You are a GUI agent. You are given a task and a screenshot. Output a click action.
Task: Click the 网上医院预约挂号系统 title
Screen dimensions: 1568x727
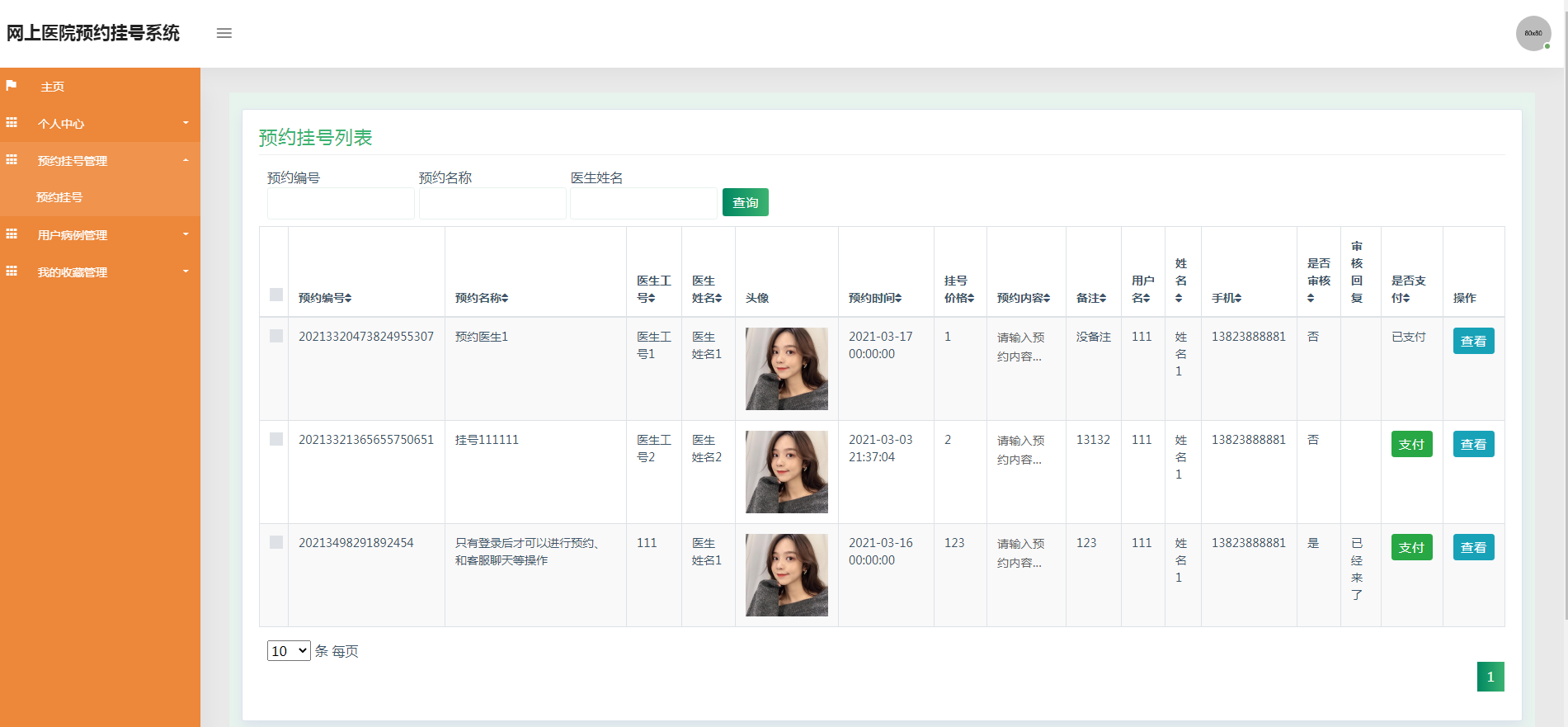(x=93, y=33)
